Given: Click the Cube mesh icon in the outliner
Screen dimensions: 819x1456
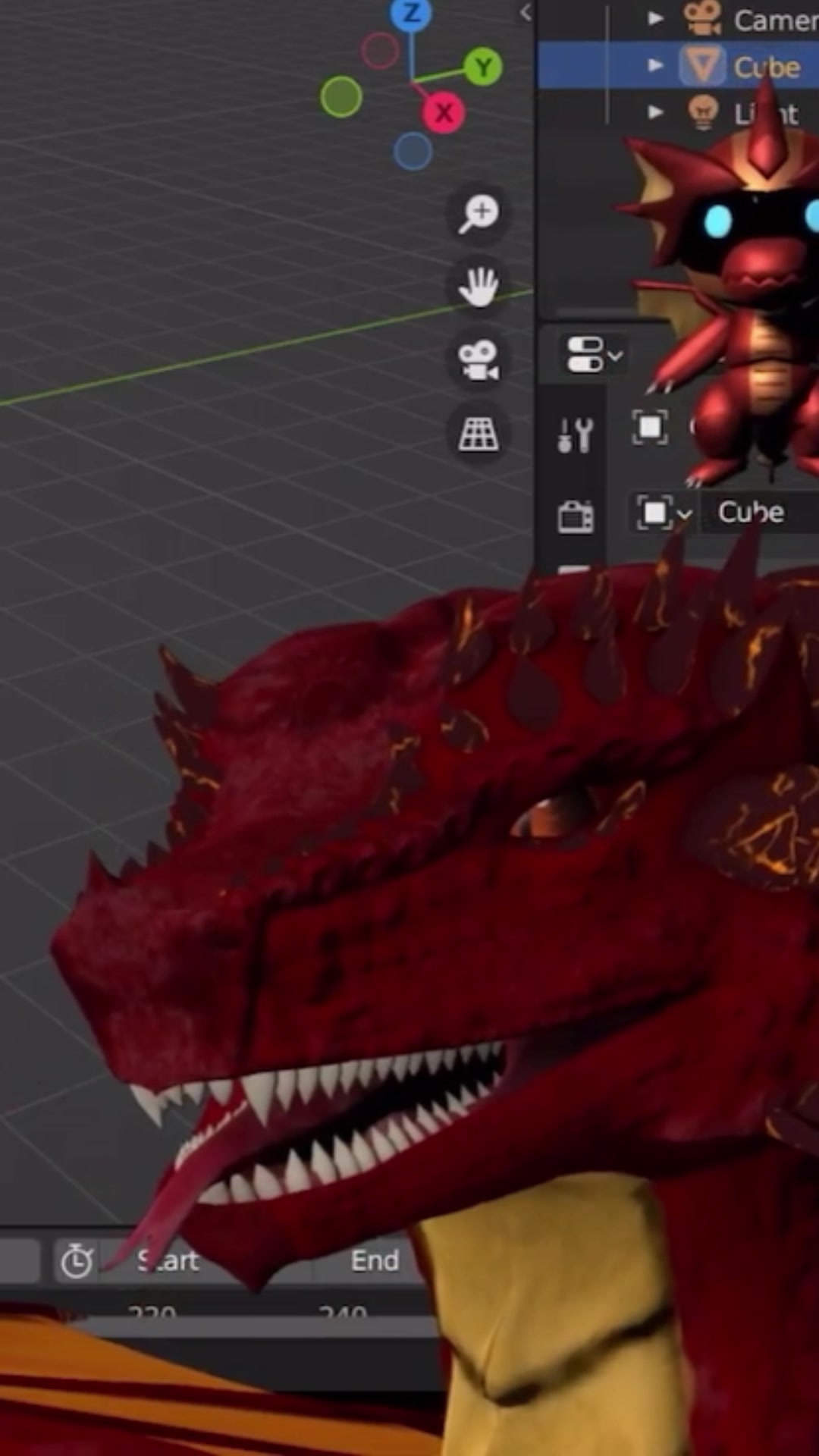Looking at the screenshot, I should pos(702,65).
